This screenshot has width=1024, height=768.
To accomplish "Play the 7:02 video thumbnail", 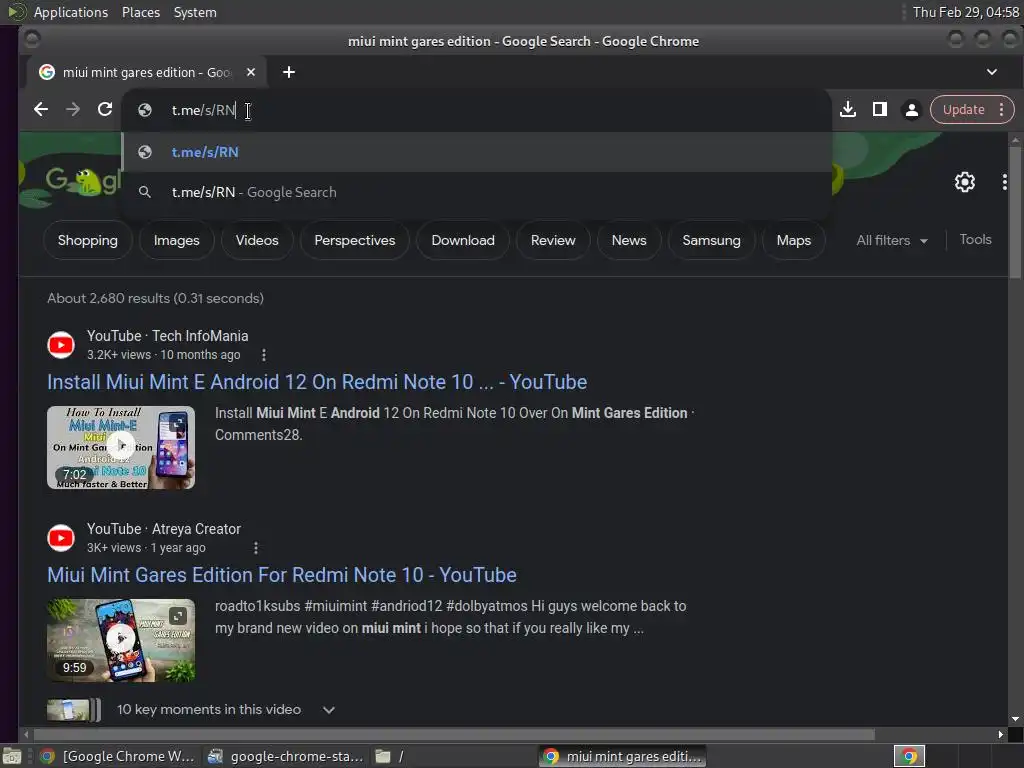I will coord(121,447).
